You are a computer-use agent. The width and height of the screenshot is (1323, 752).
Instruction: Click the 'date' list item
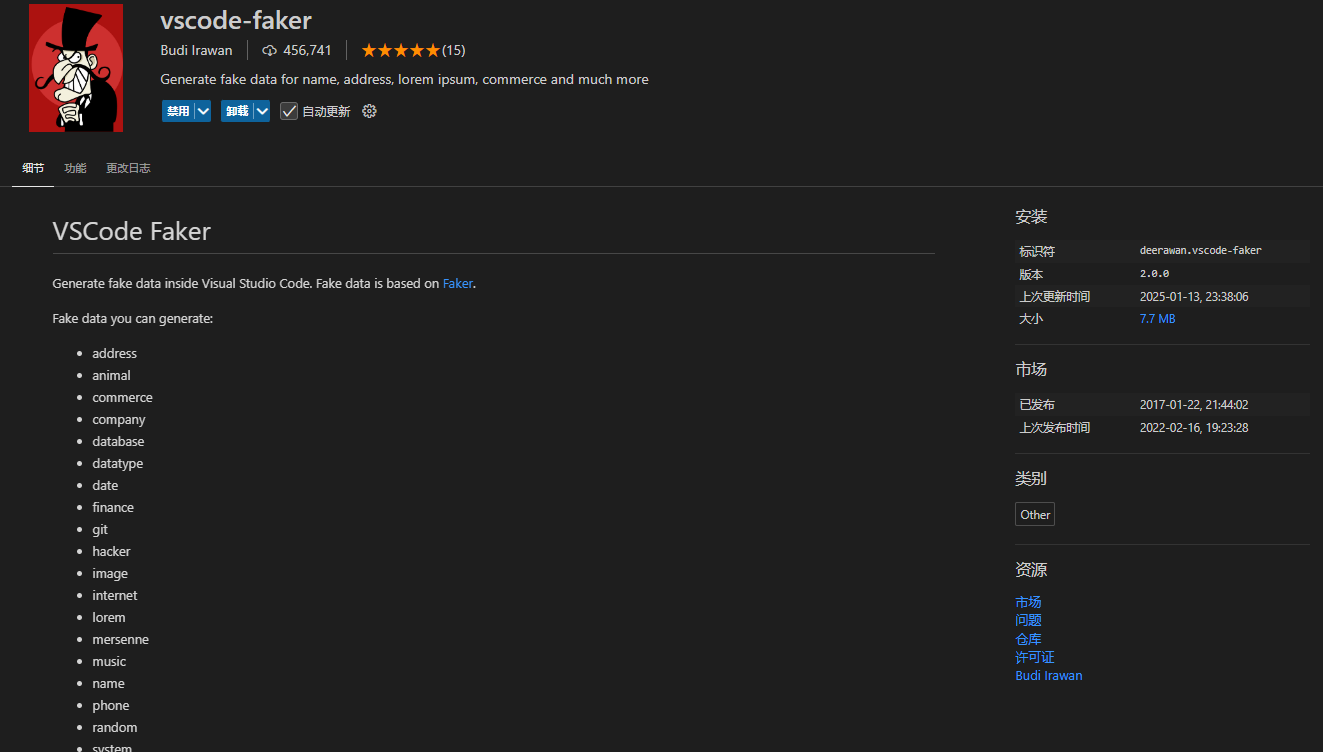(105, 485)
